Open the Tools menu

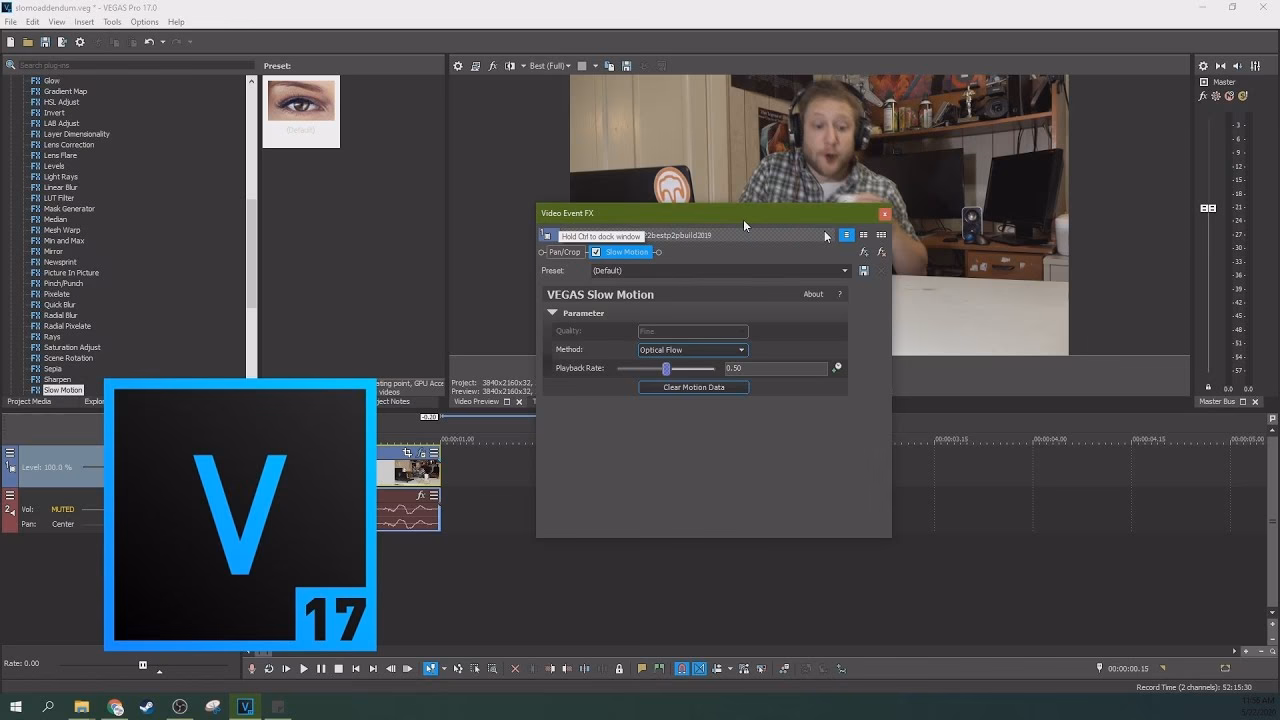pyautogui.click(x=112, y=22)
